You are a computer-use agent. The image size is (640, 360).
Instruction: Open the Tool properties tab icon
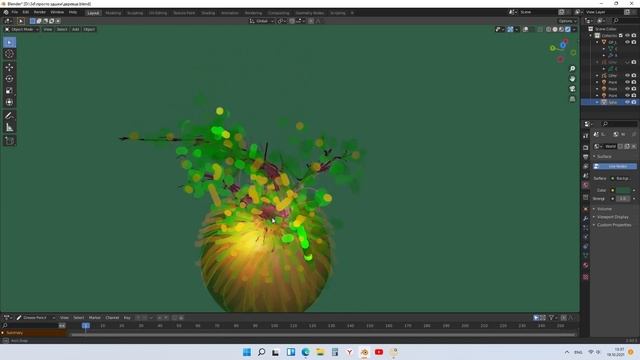point(586,136)
